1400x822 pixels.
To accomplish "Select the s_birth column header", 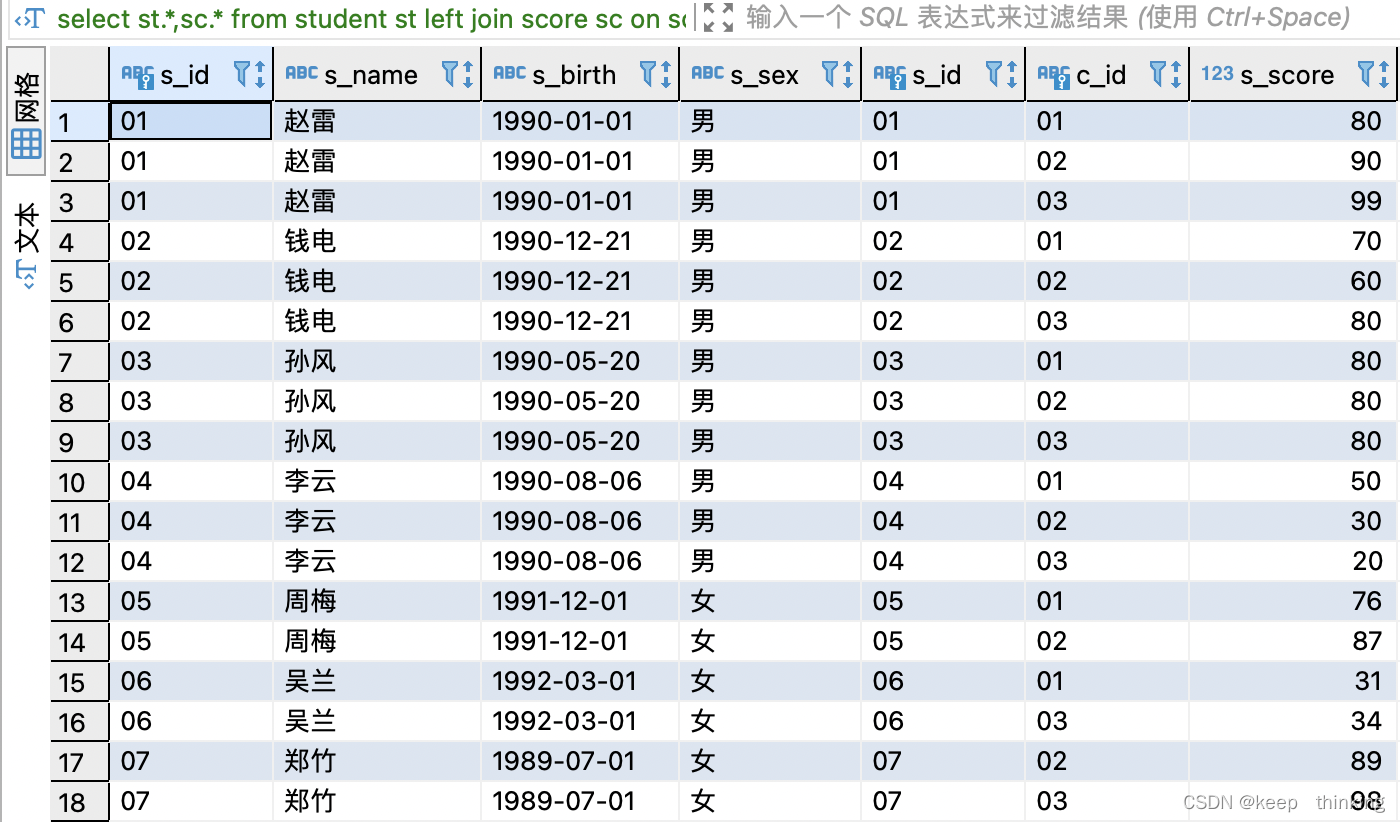I will tap(580, 74).
